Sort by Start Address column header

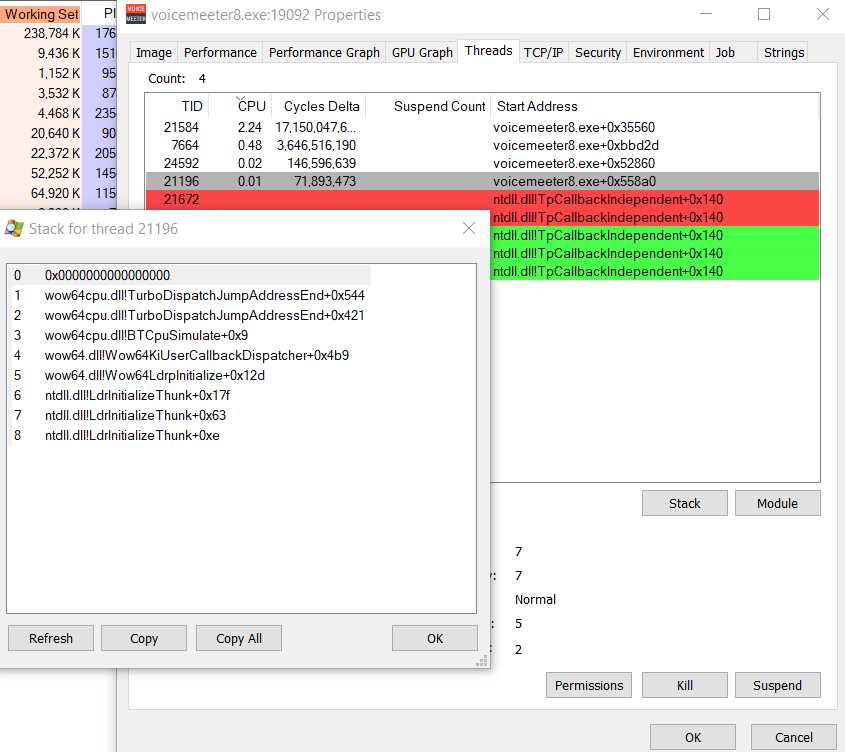[537, 106]
